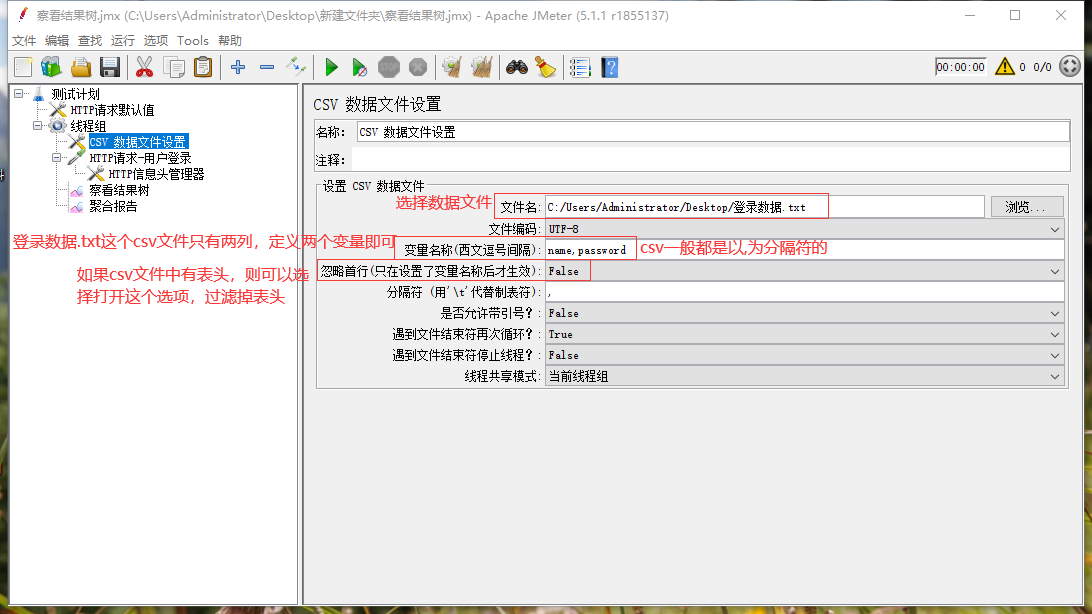Screen dimensions: 1092x614
Task: Select 察看结果树 in the tree
Action: click(x=119, y=190)
